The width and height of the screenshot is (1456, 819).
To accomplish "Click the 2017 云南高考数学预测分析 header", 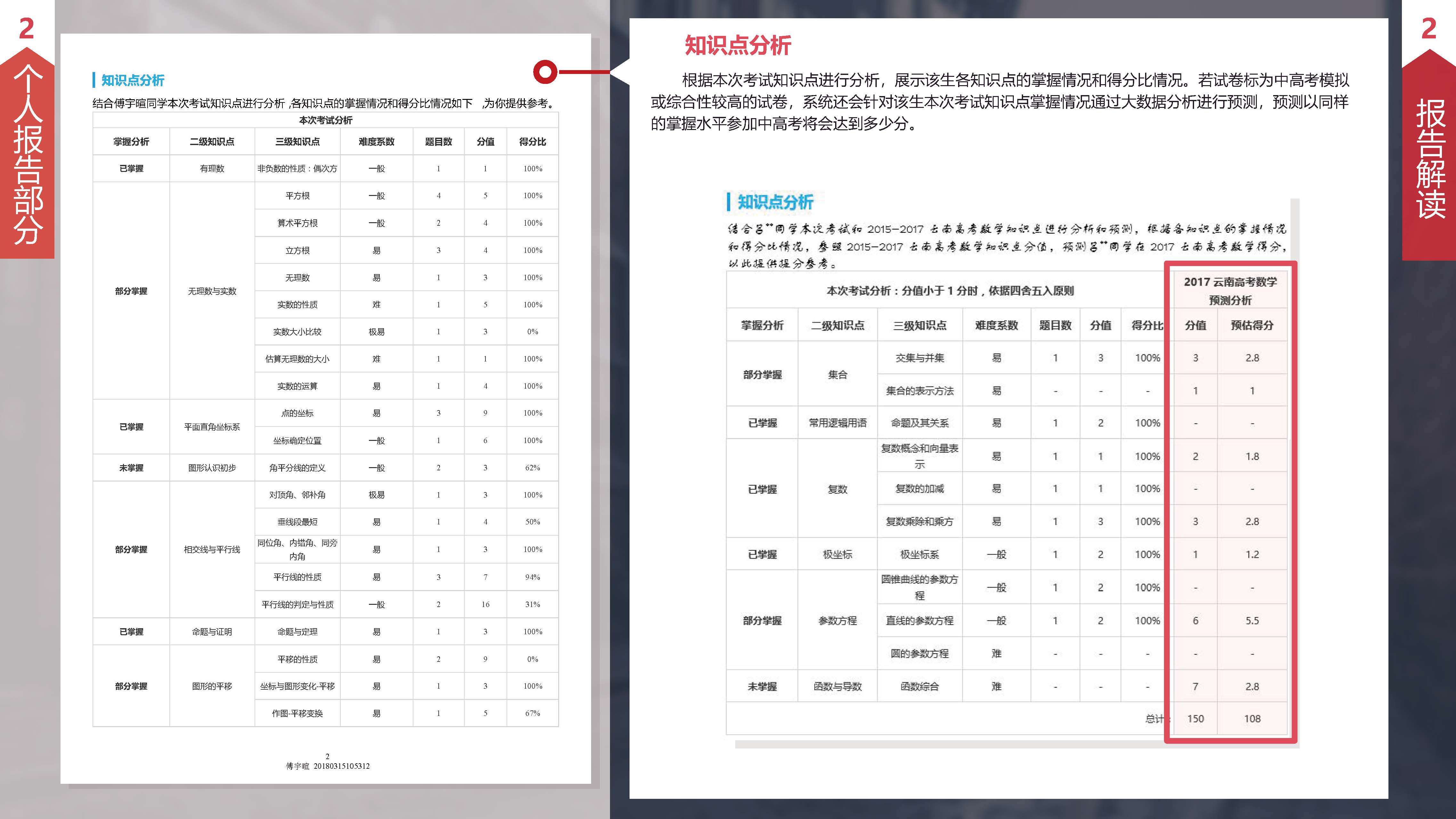I will 1230,290.
